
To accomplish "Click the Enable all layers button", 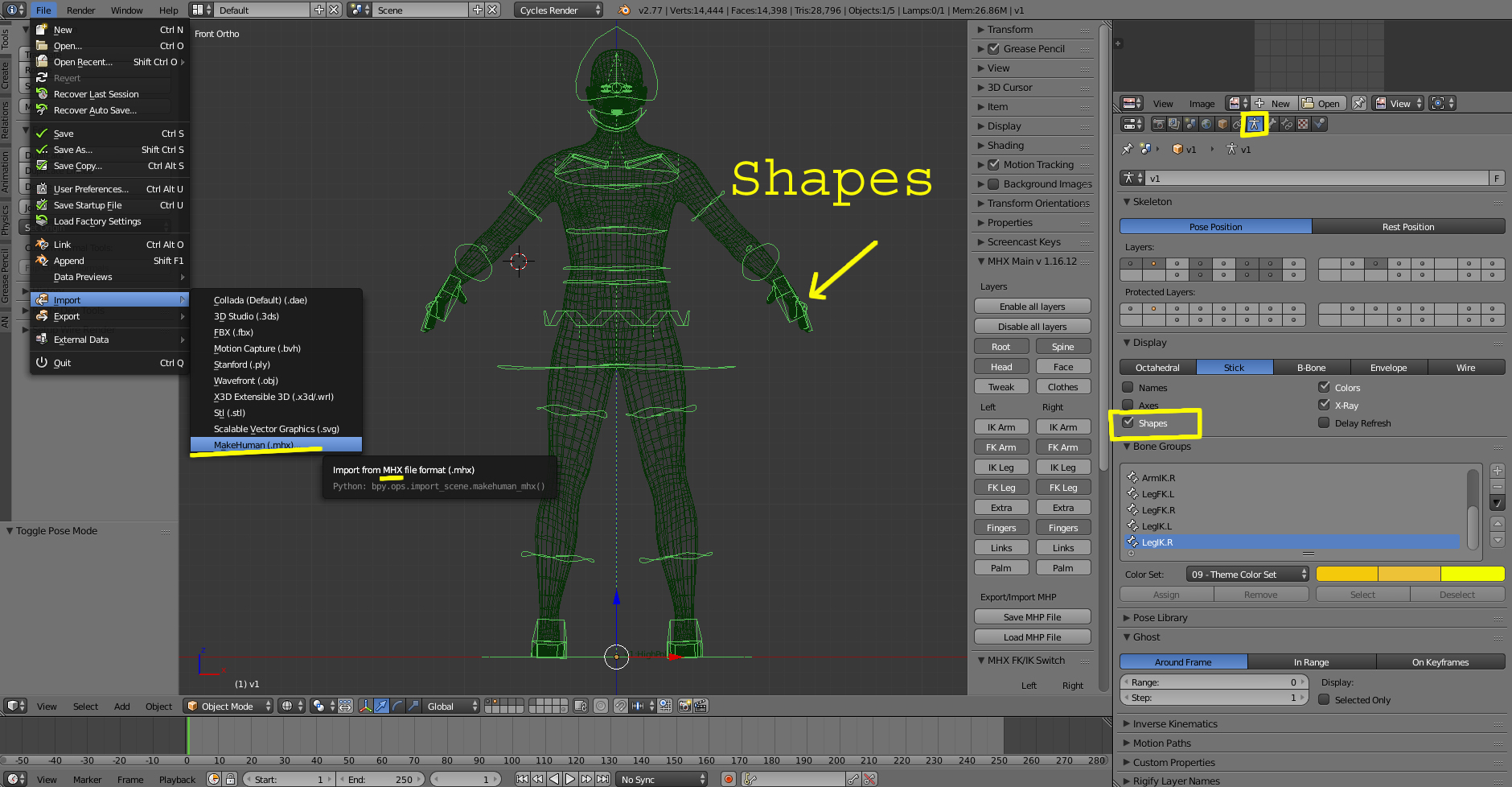I will pos(1032,306).
